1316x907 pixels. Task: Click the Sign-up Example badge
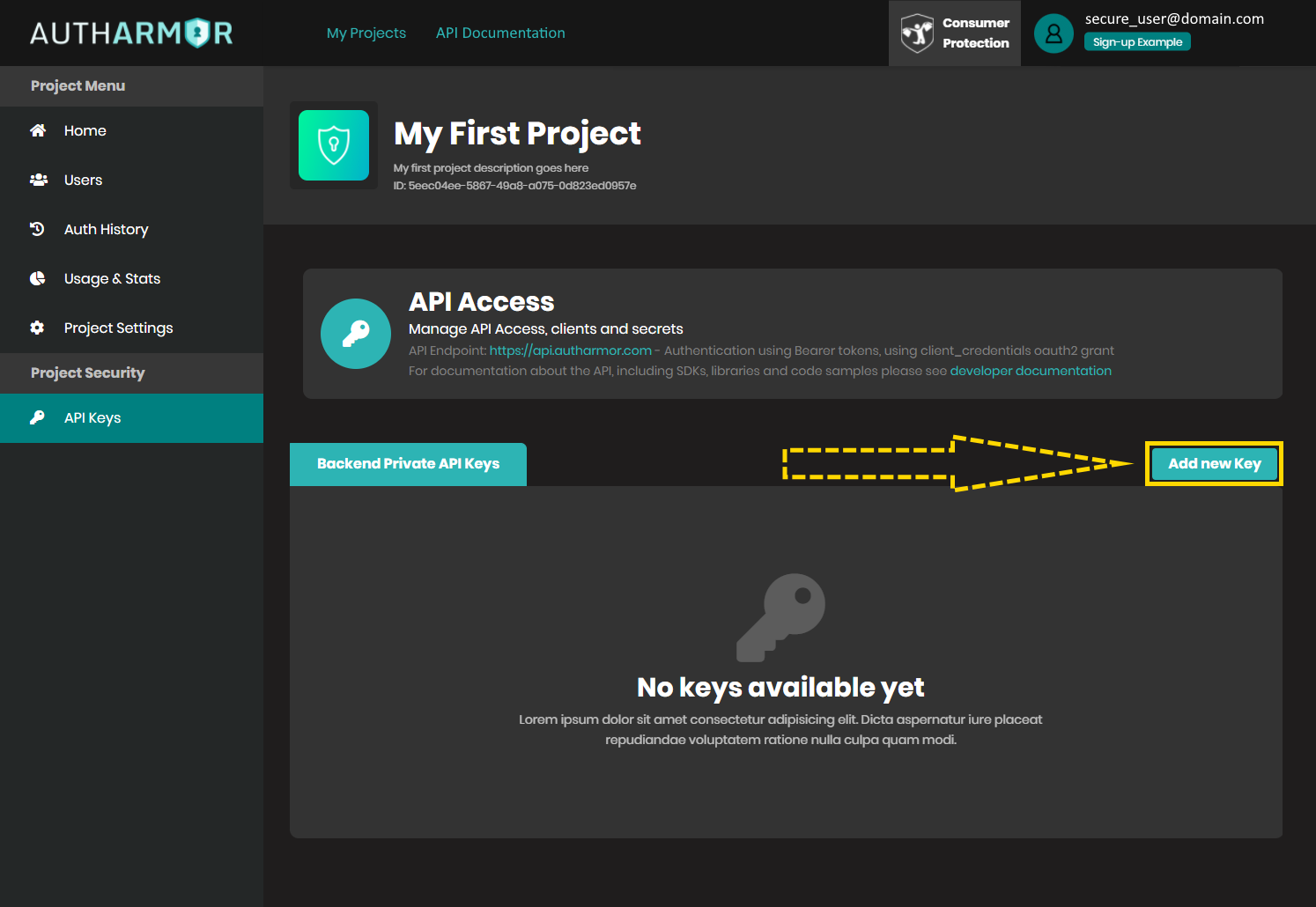tap(1137, 42)
